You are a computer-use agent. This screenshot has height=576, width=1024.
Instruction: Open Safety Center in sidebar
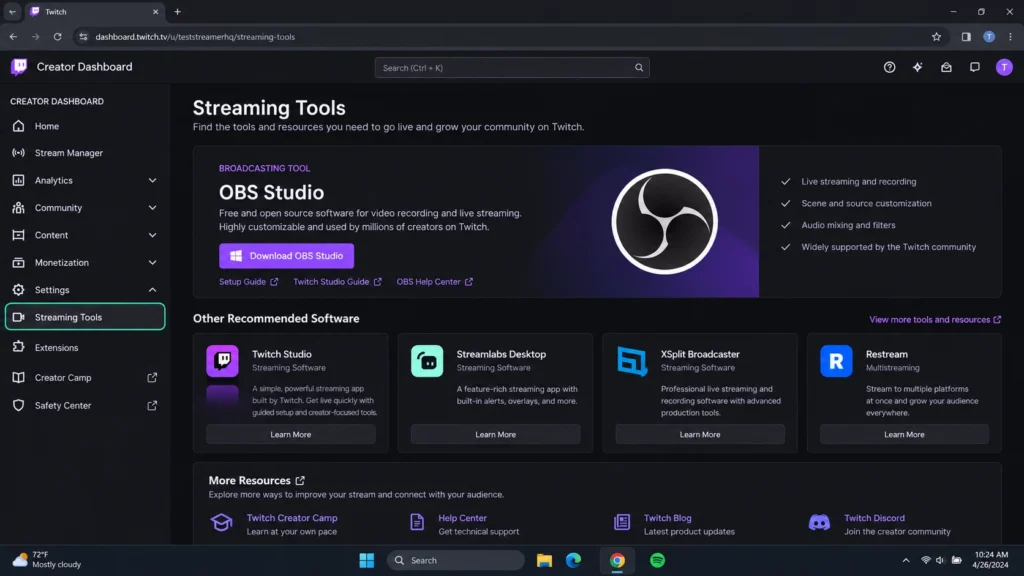pos(85,406)
